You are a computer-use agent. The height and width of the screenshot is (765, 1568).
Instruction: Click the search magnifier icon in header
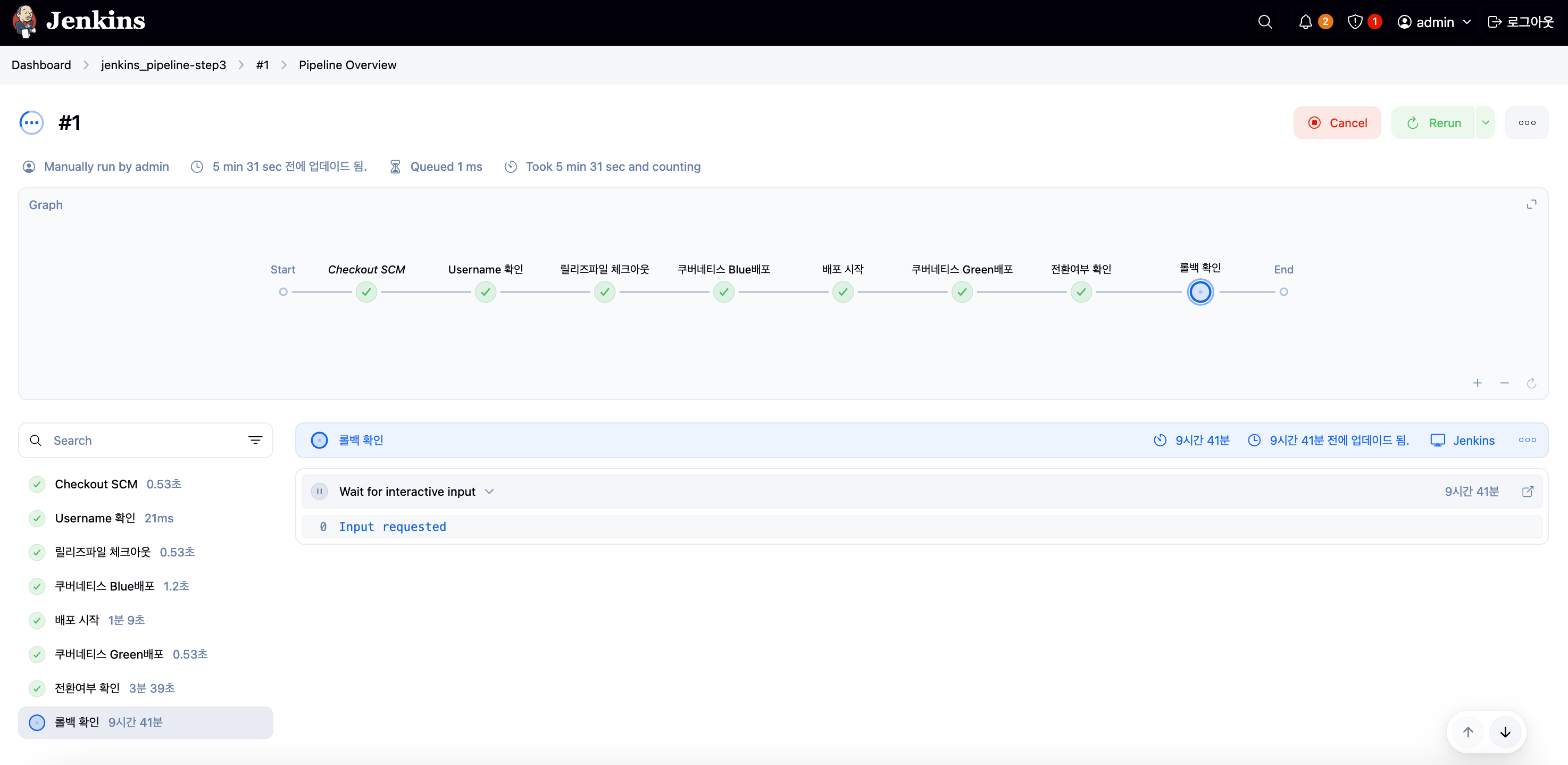(1265, 22)
